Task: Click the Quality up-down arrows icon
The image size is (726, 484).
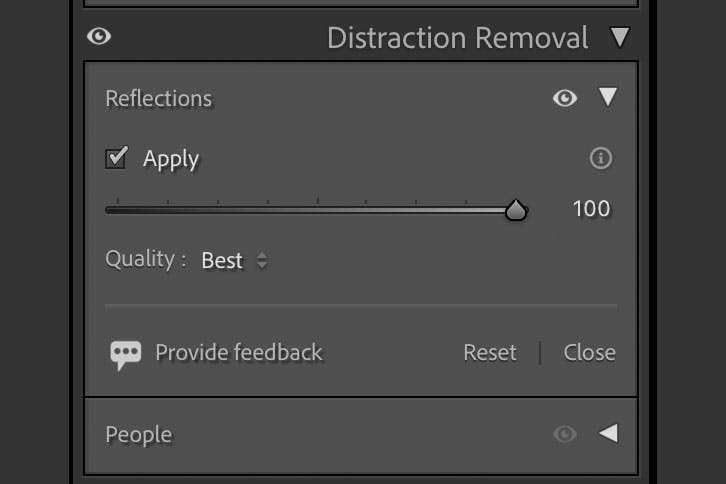Action: [262, 260]
